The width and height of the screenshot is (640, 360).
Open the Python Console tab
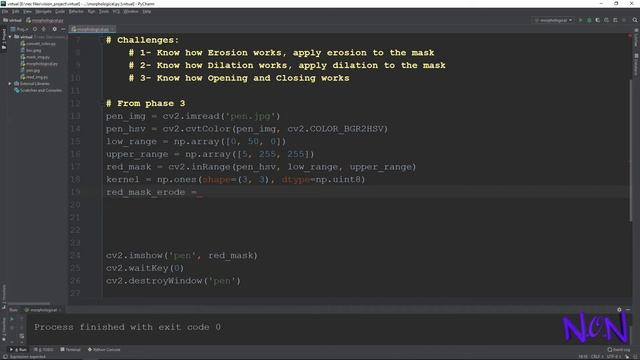pos(104,349)
